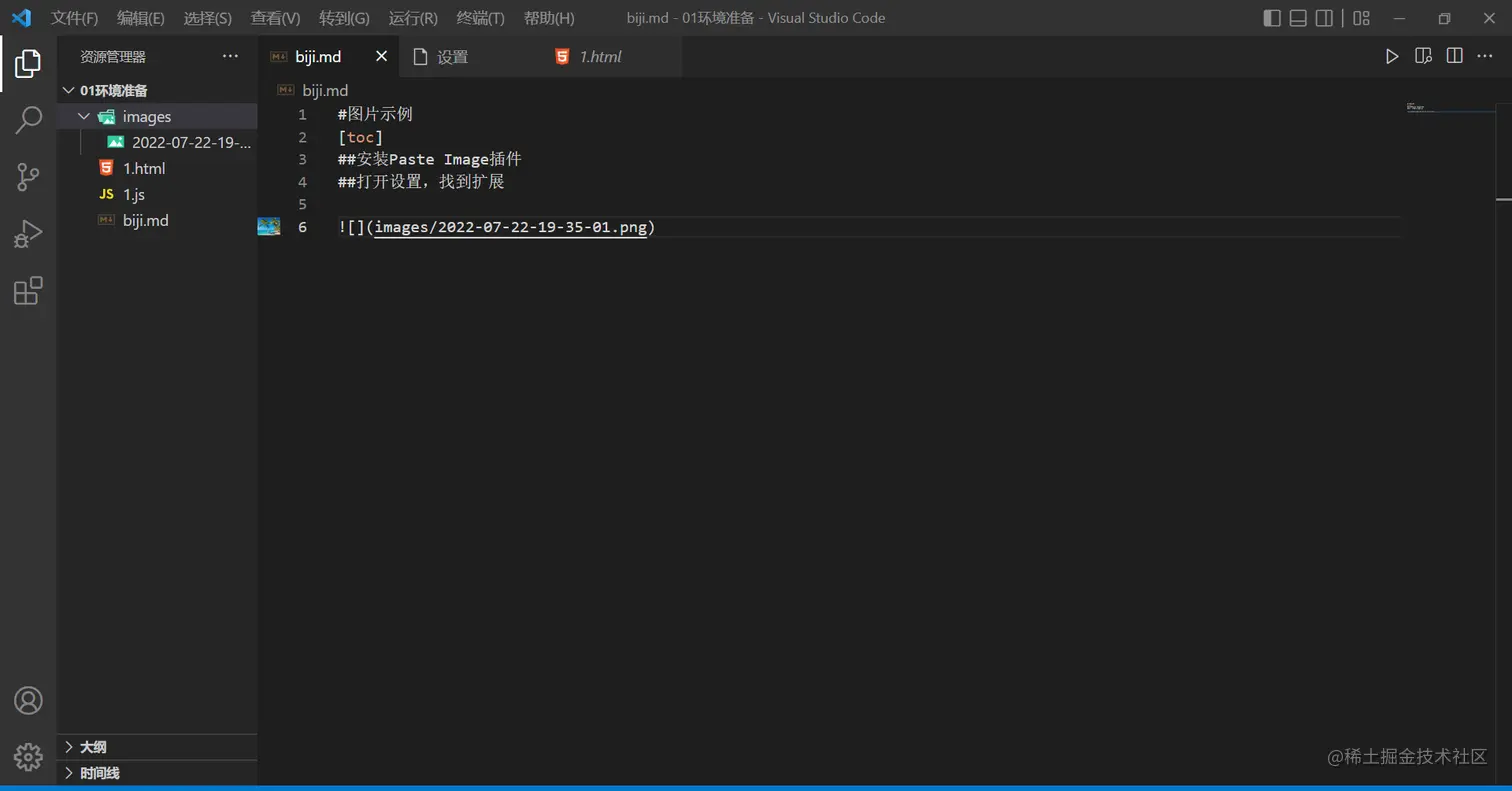The image size is (1512, 791).
Task: Click the image preview thumbnail beside line 6
Action: pos(269,227)
